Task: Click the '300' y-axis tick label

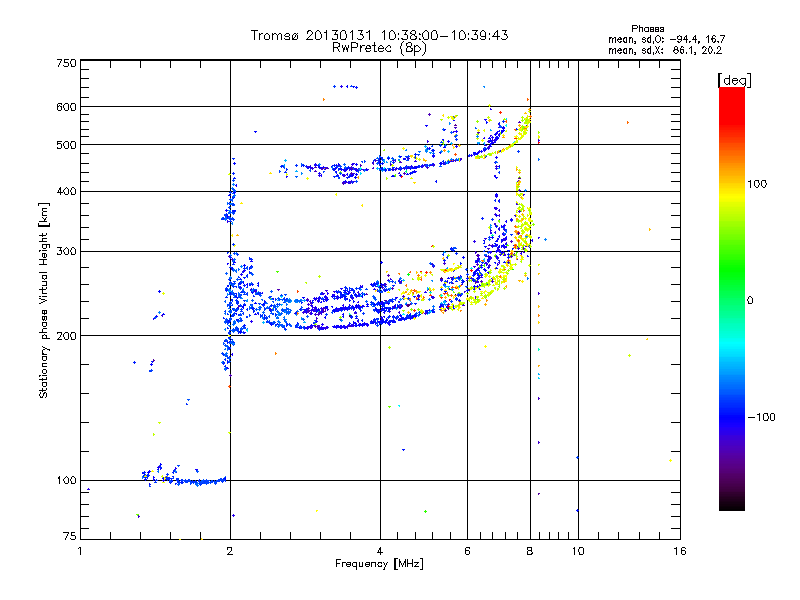Action: [x=66, y=252]
